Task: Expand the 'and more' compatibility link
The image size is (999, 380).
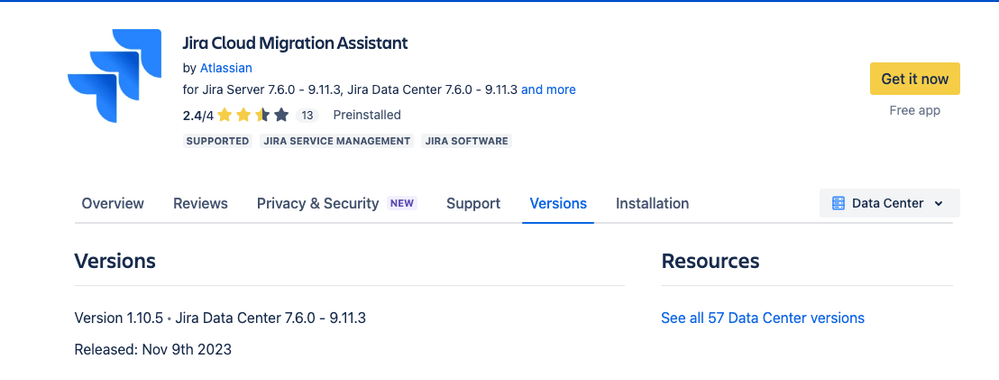Action: [x=549, y=90]
